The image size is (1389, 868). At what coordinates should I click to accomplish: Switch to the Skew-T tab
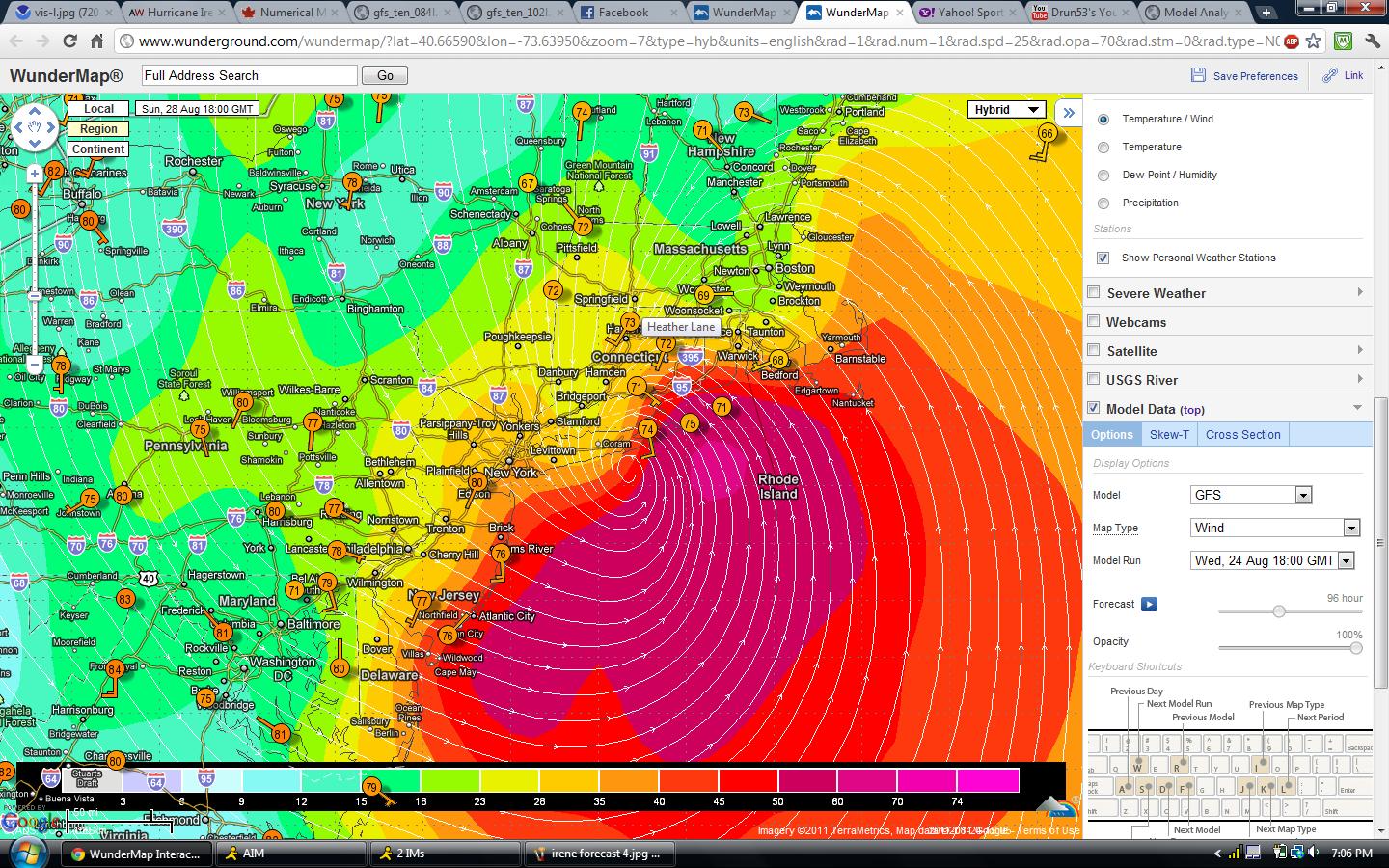click(x=1169, y=434)
